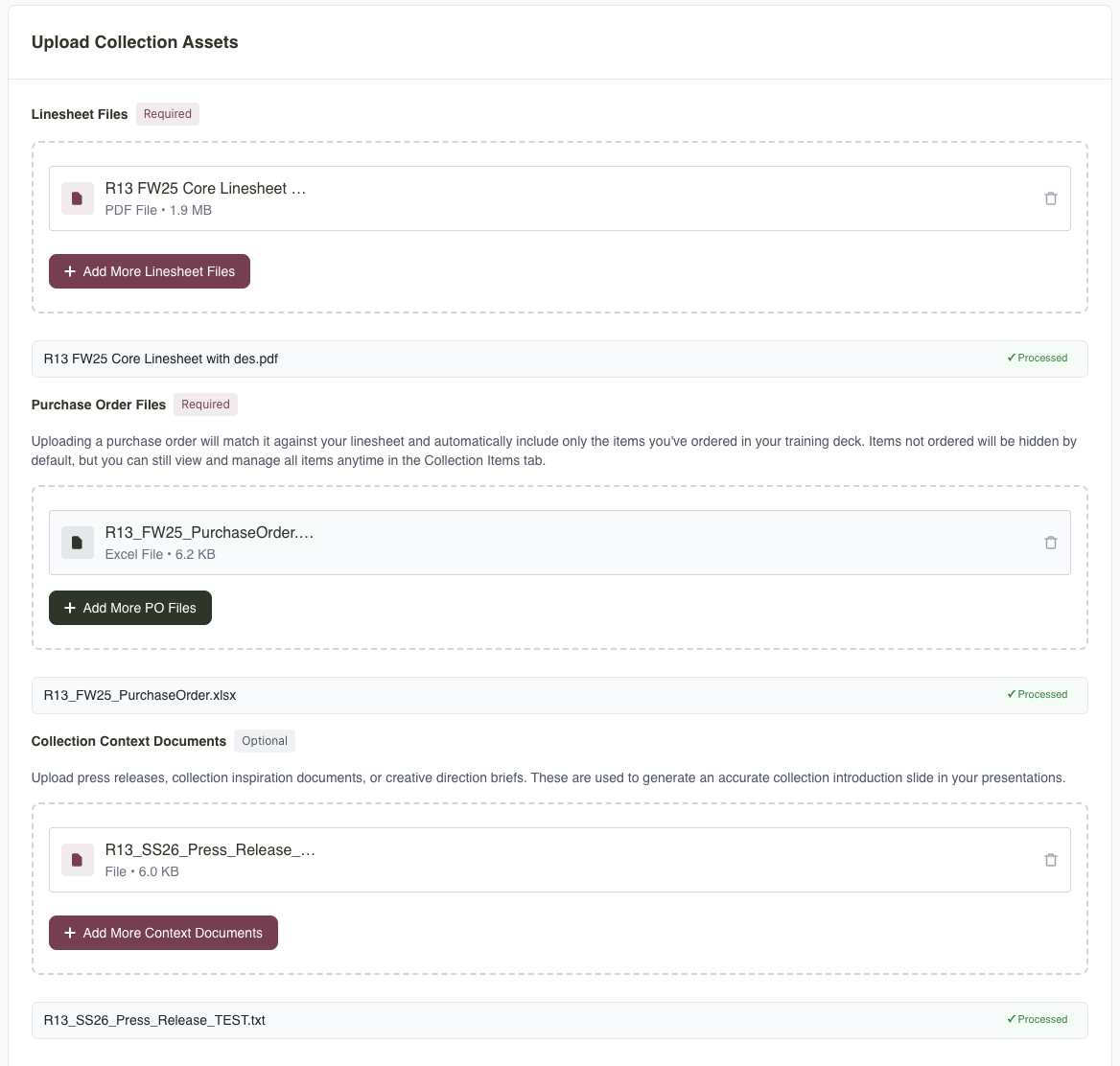1120x1066 pixels.
Task: Click the Excel document icon for the purchase order
Action: tap(77, 542)
